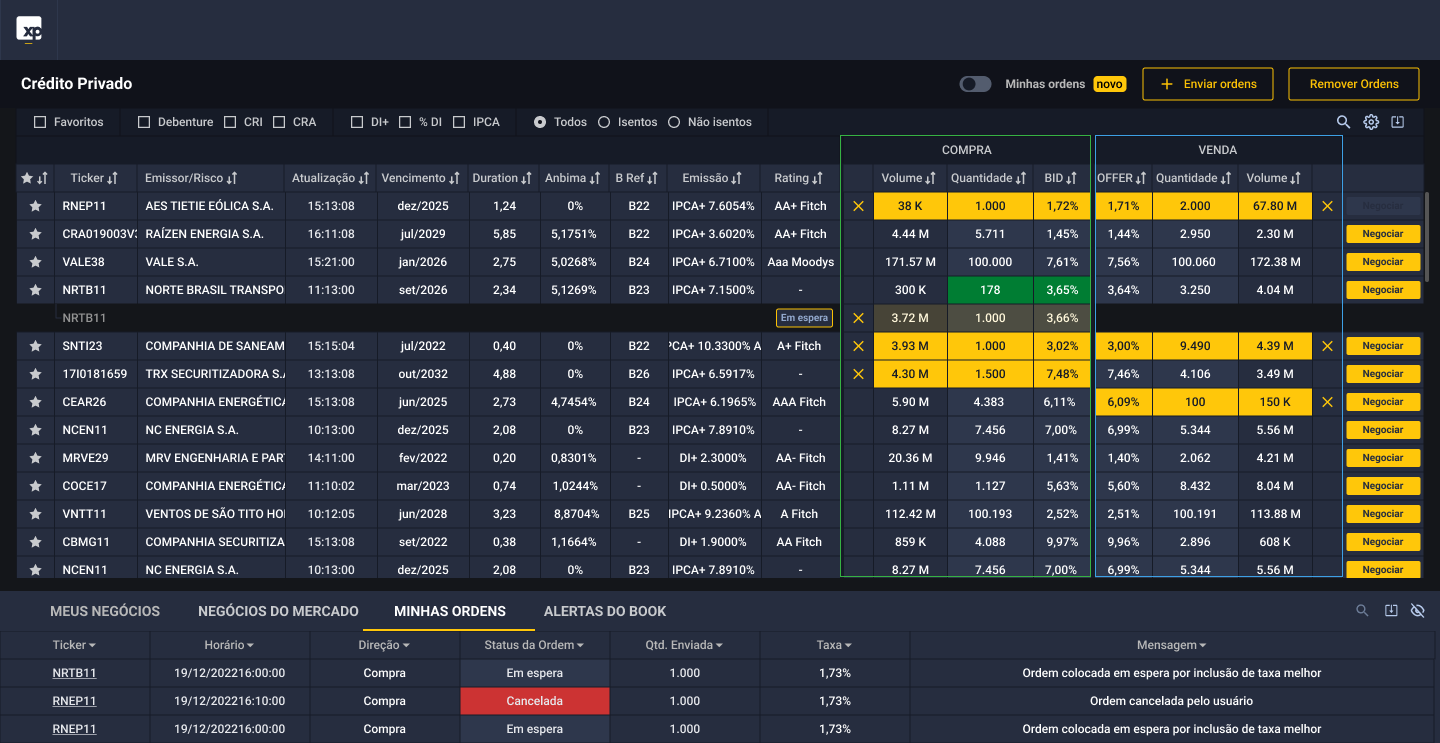The image size is (1440, 743).
Task: Open search in the top table toolbar
Action: pyautogui.click(x=1344, y=122)
